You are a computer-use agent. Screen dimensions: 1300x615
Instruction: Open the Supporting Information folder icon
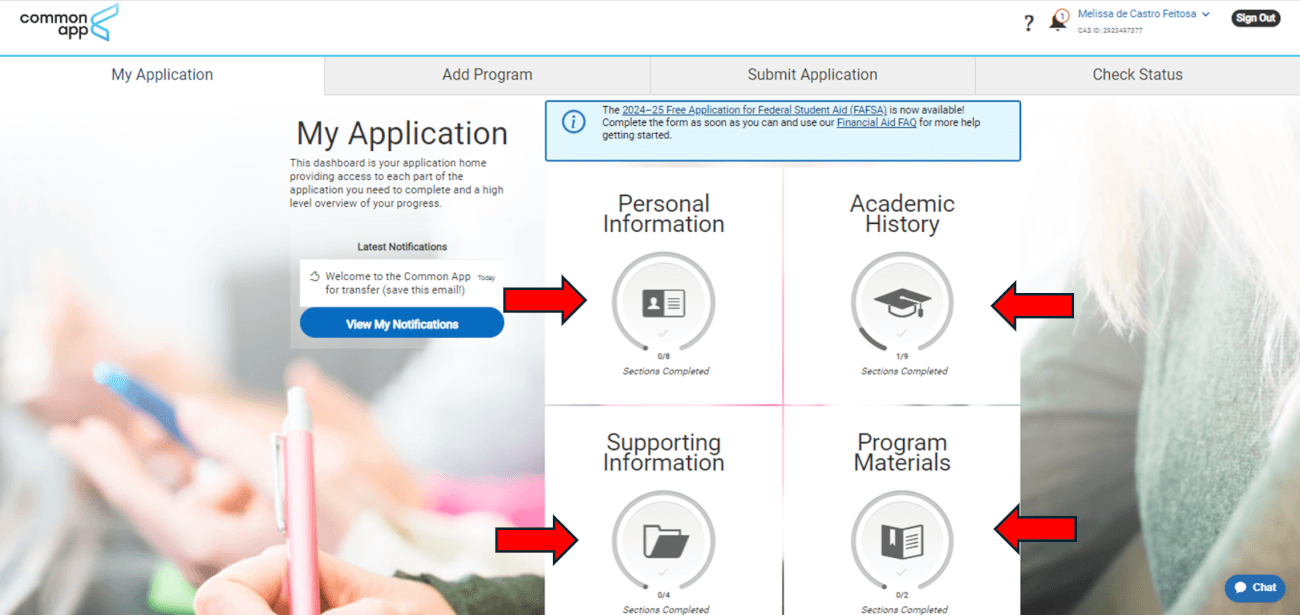[663, 541]
